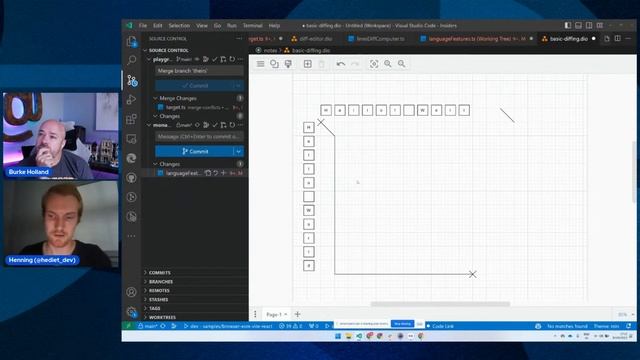This screenshot has height=360, width=640.
Task: Toggle the secondary side bar layout icon
Action: point(589,25)
